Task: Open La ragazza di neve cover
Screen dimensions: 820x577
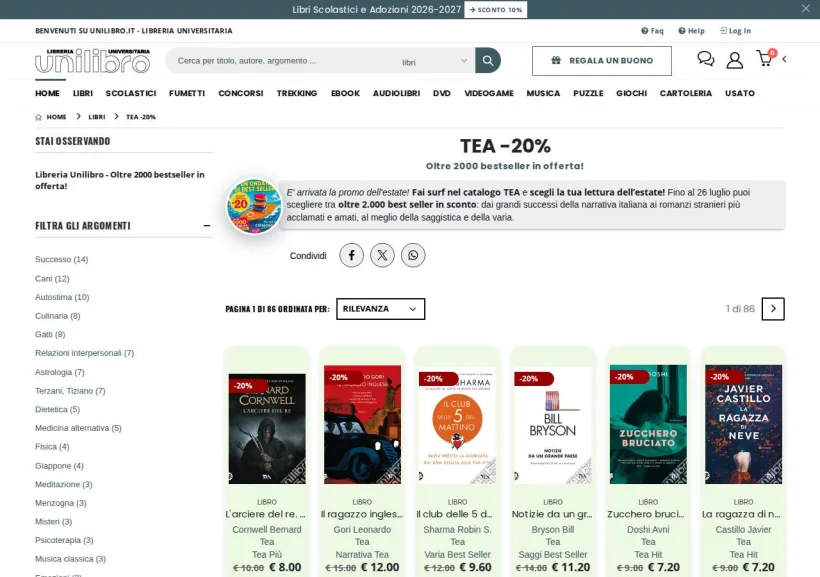Action: pyautogui.click(x=743, y=424)
